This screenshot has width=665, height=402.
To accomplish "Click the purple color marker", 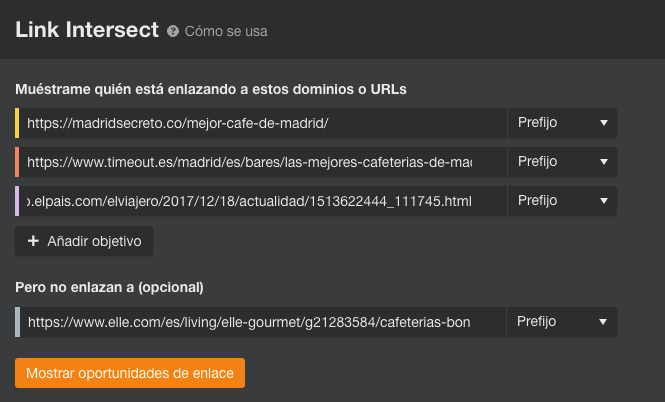I will point(18,201).
